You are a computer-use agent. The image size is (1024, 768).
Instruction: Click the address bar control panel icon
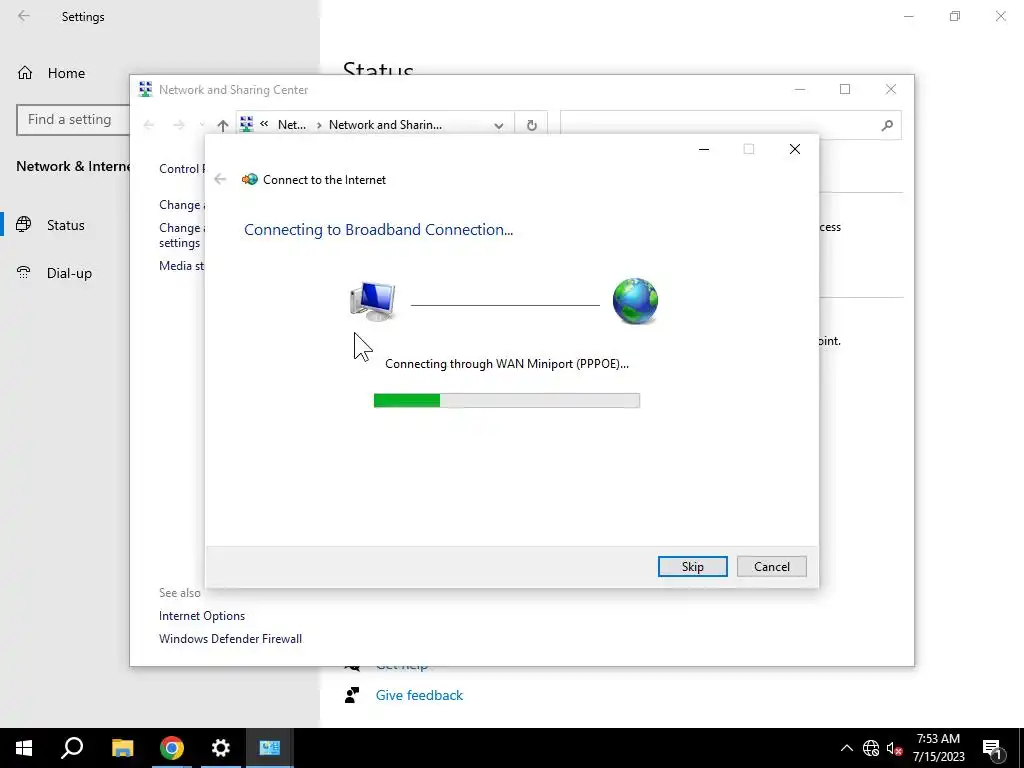click(246, 124)
